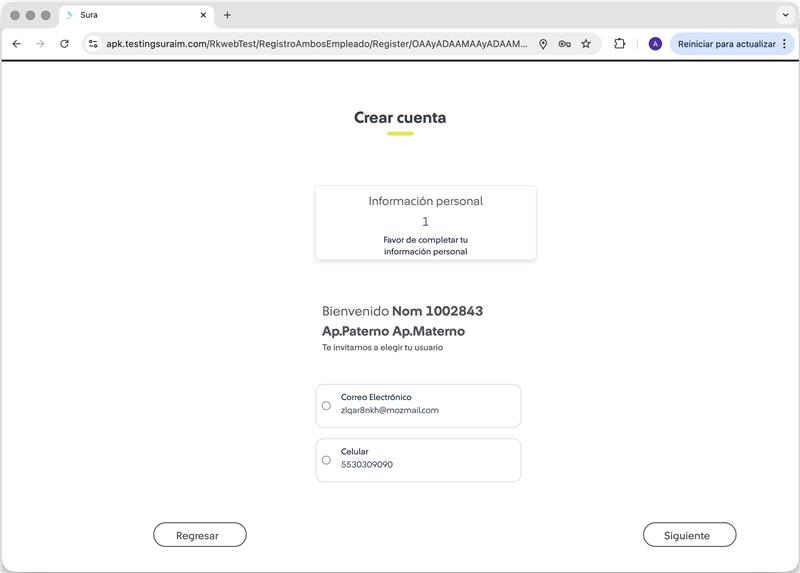Screen dimensions: 800x573
Task: Click the Regresar button
Action: [199, 535]
